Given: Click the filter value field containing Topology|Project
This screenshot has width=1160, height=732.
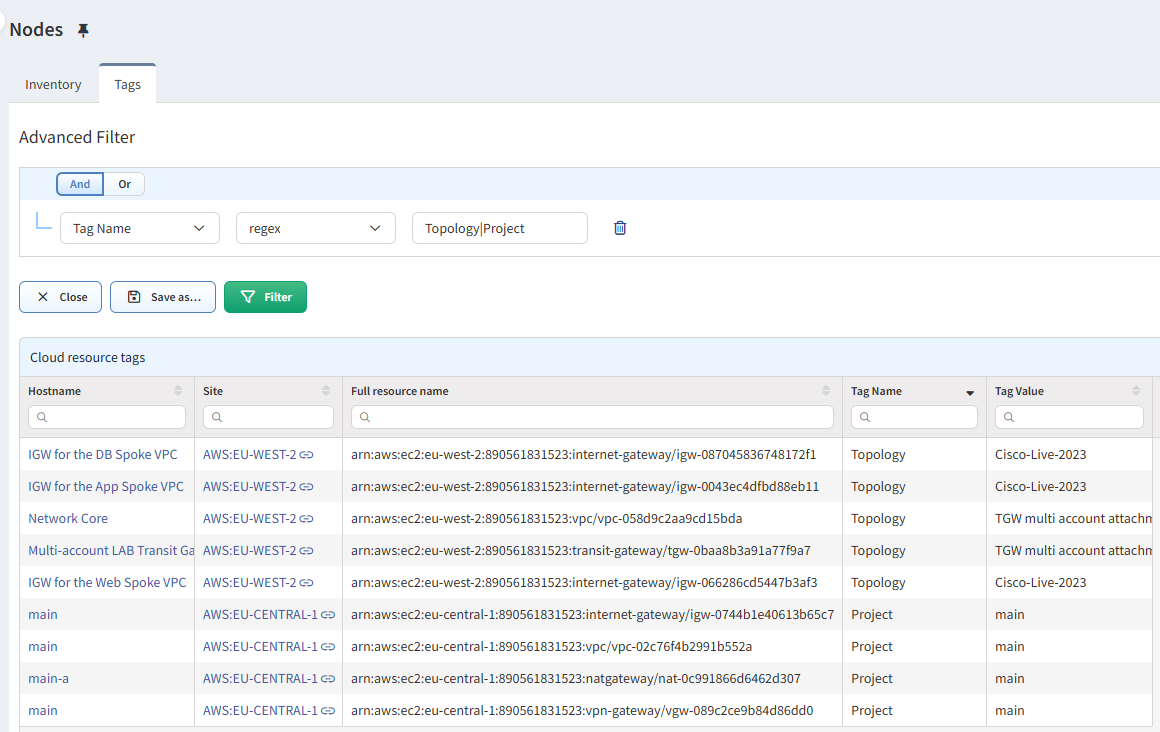Looking at the screenshot, I should pyautogui.click(x=499, y=228).
